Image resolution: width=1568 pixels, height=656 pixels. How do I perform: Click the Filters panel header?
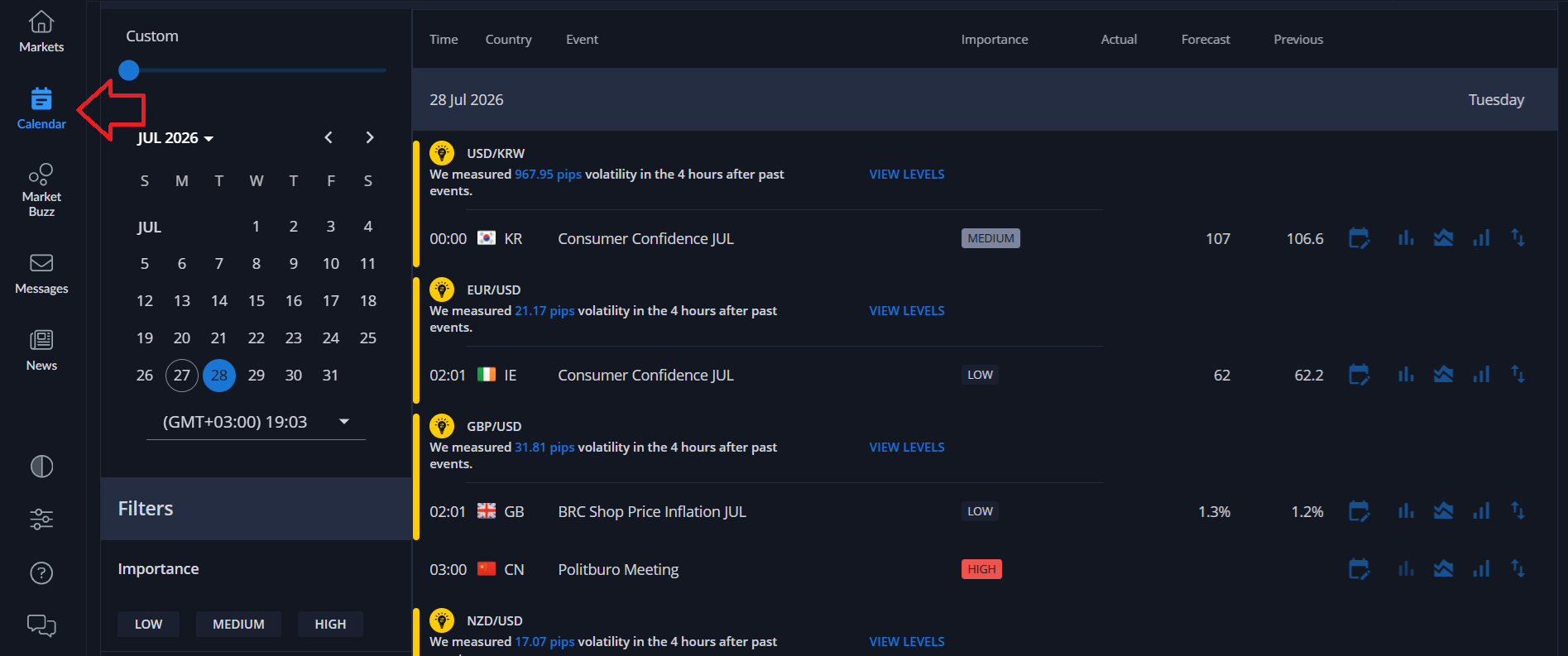(x=256, y=509)
